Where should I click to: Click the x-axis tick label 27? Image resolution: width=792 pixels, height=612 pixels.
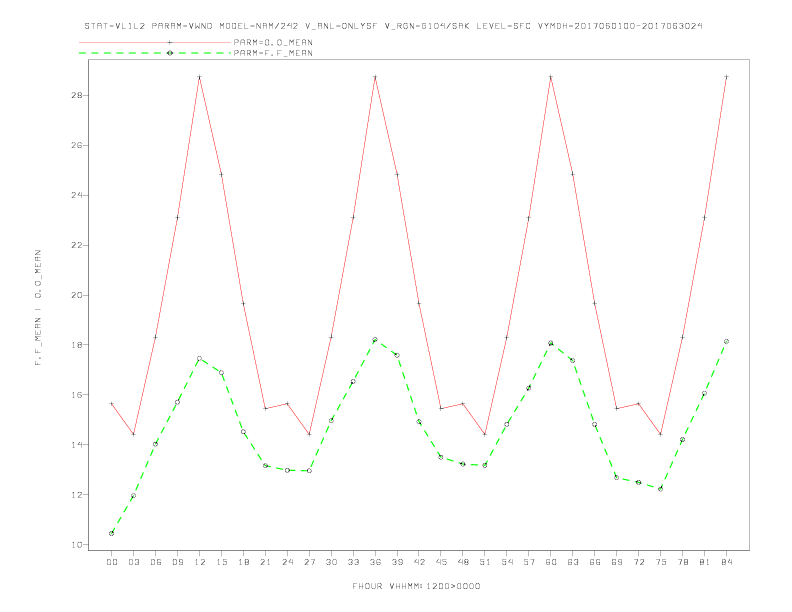[309, 562]
